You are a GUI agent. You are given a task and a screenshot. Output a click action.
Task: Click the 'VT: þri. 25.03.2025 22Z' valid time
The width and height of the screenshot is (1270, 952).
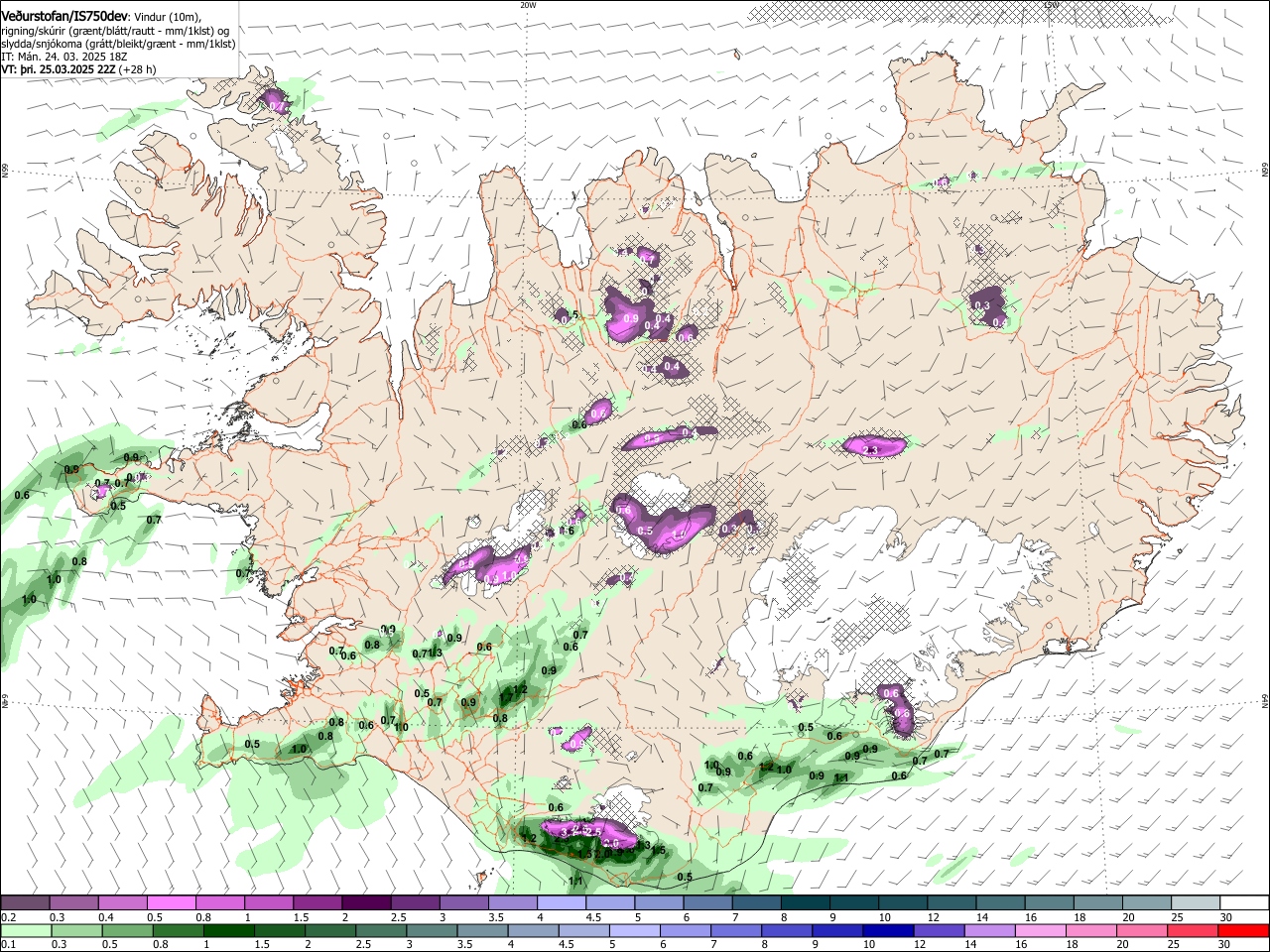(58, 69)
